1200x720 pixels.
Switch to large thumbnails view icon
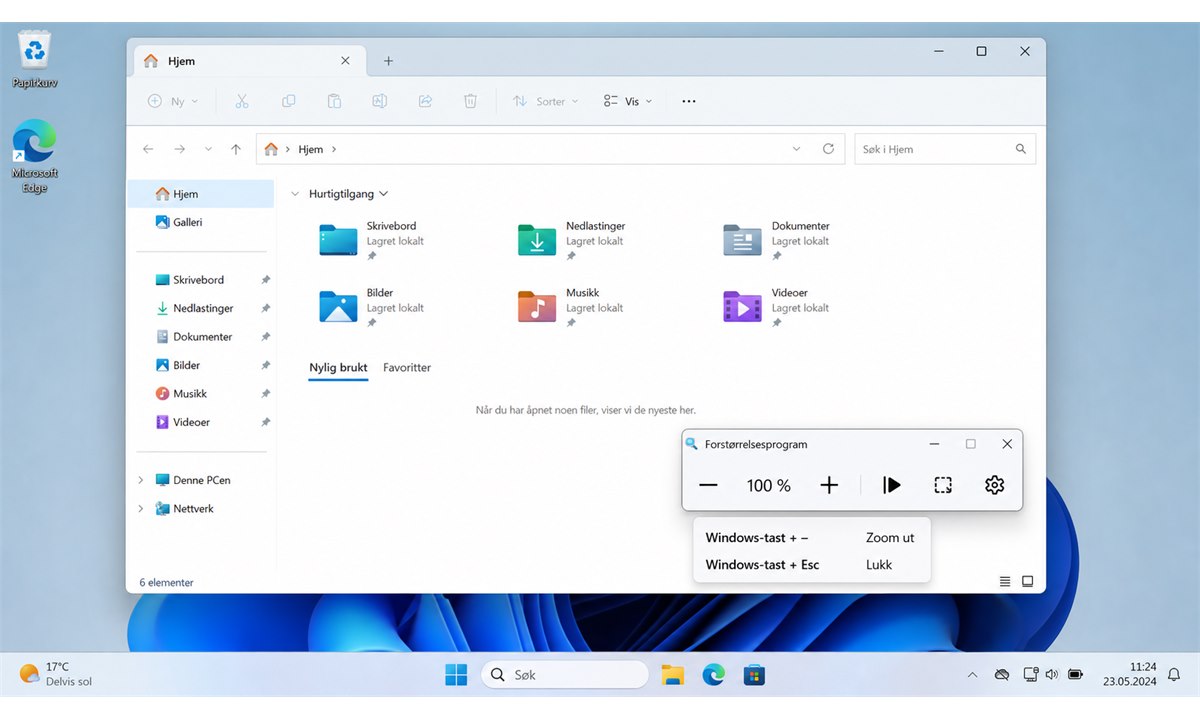1027,582
